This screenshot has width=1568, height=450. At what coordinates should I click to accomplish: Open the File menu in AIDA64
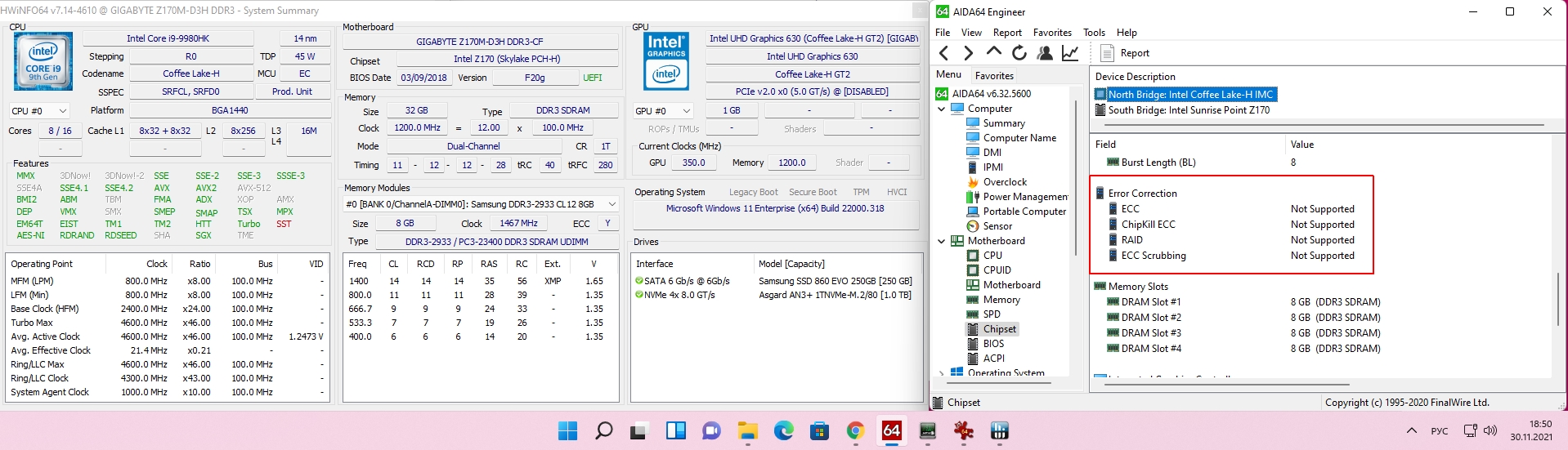point(943,33)
